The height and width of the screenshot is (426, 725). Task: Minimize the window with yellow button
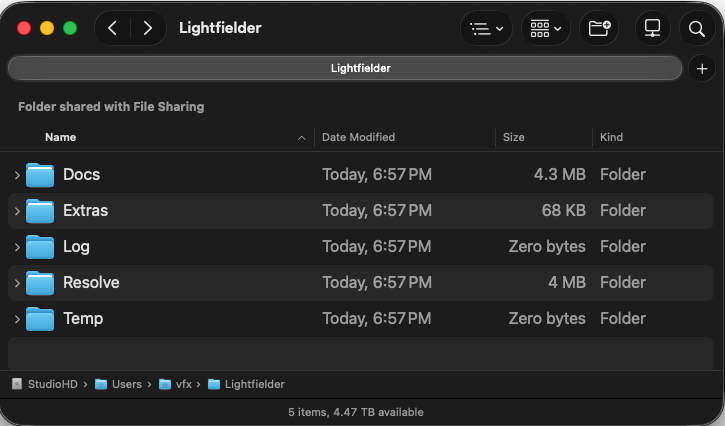(47, 28)
